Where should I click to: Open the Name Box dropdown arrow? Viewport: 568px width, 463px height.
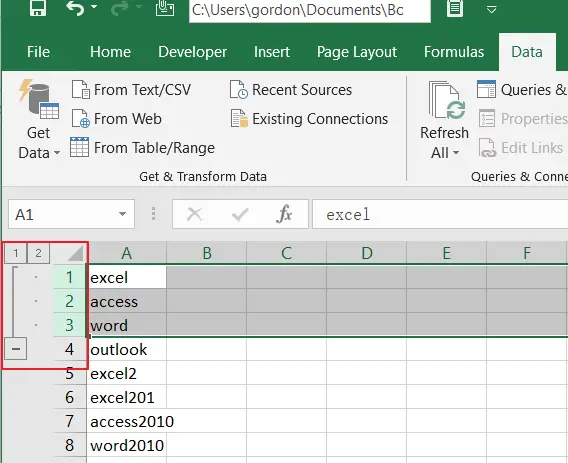123,214
